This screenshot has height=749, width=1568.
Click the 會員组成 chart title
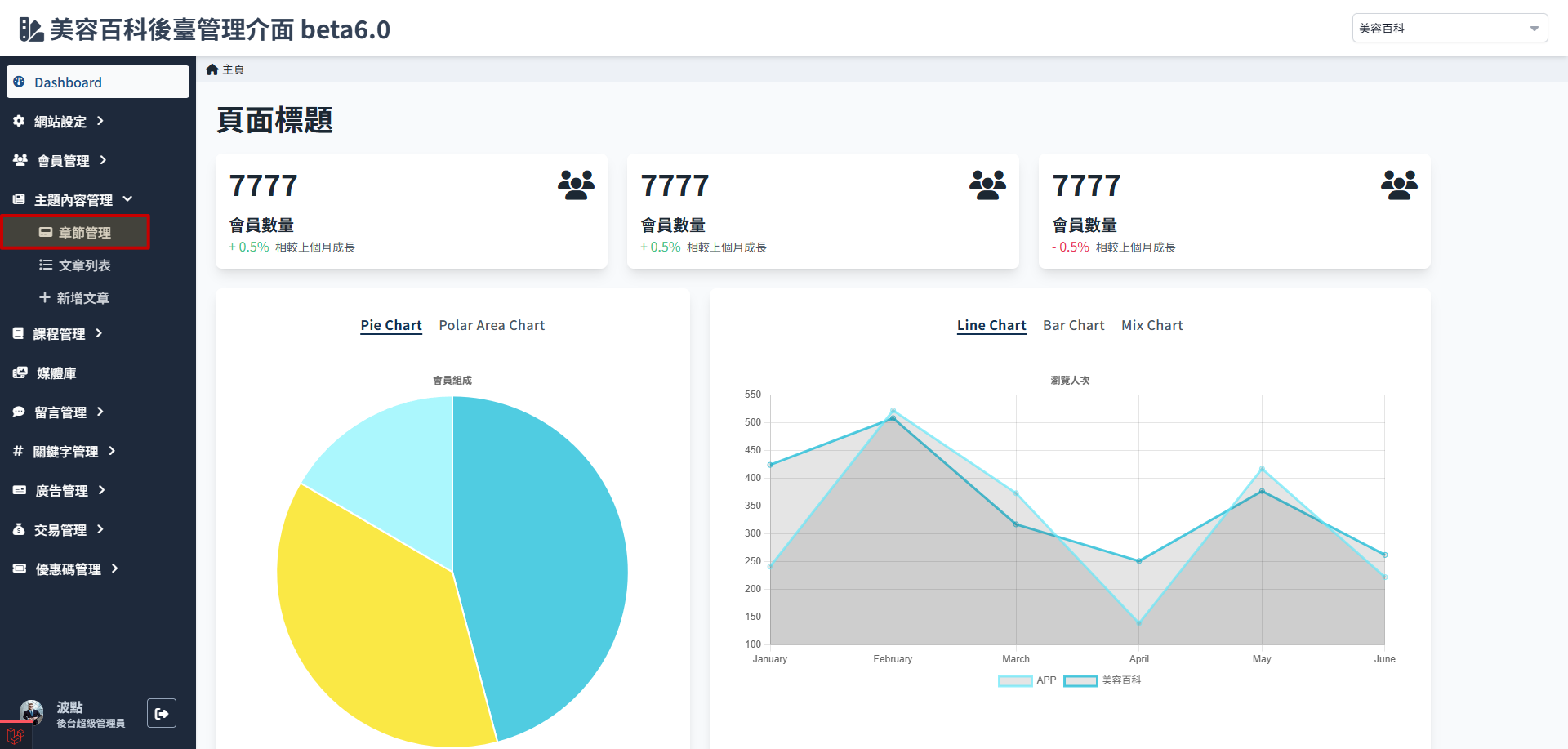(x=452, y=380)
